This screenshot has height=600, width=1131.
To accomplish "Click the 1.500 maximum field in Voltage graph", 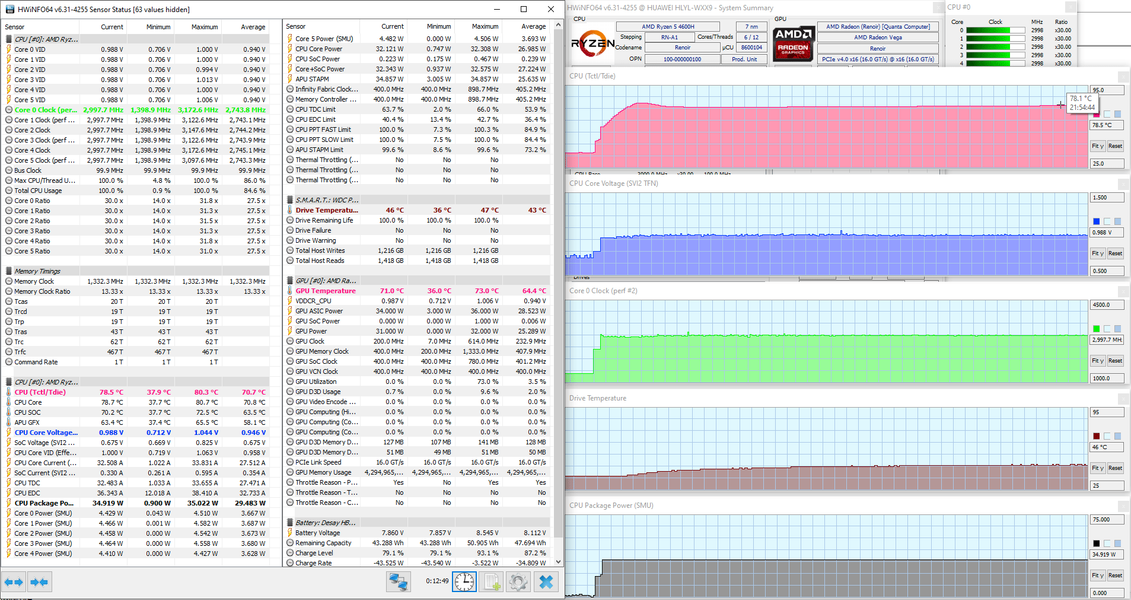I will [x=1106, y=198].
